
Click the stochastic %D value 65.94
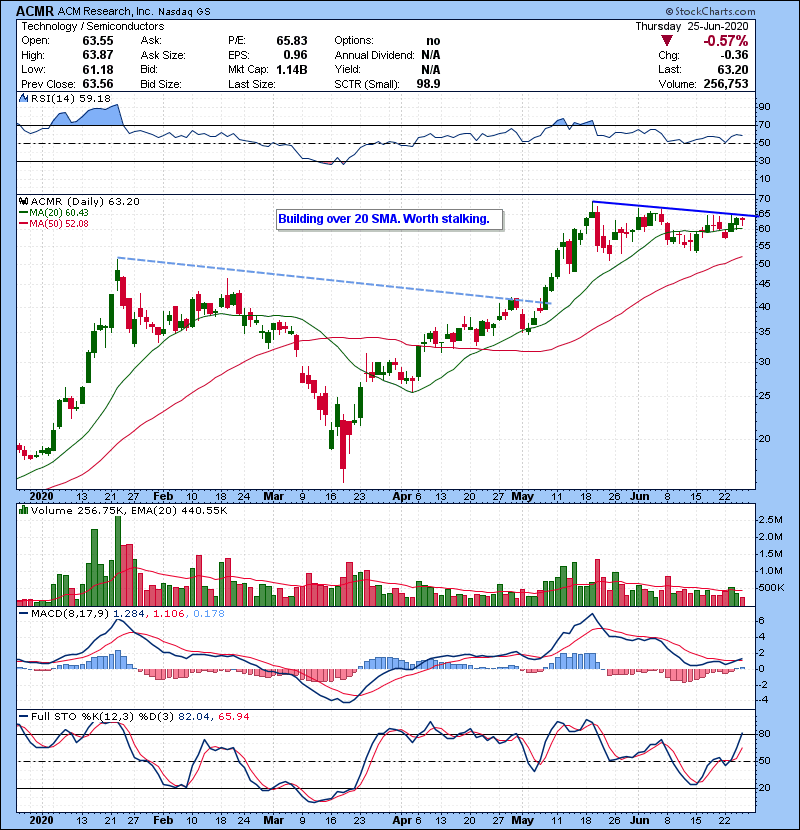click(x=233, y=716)
